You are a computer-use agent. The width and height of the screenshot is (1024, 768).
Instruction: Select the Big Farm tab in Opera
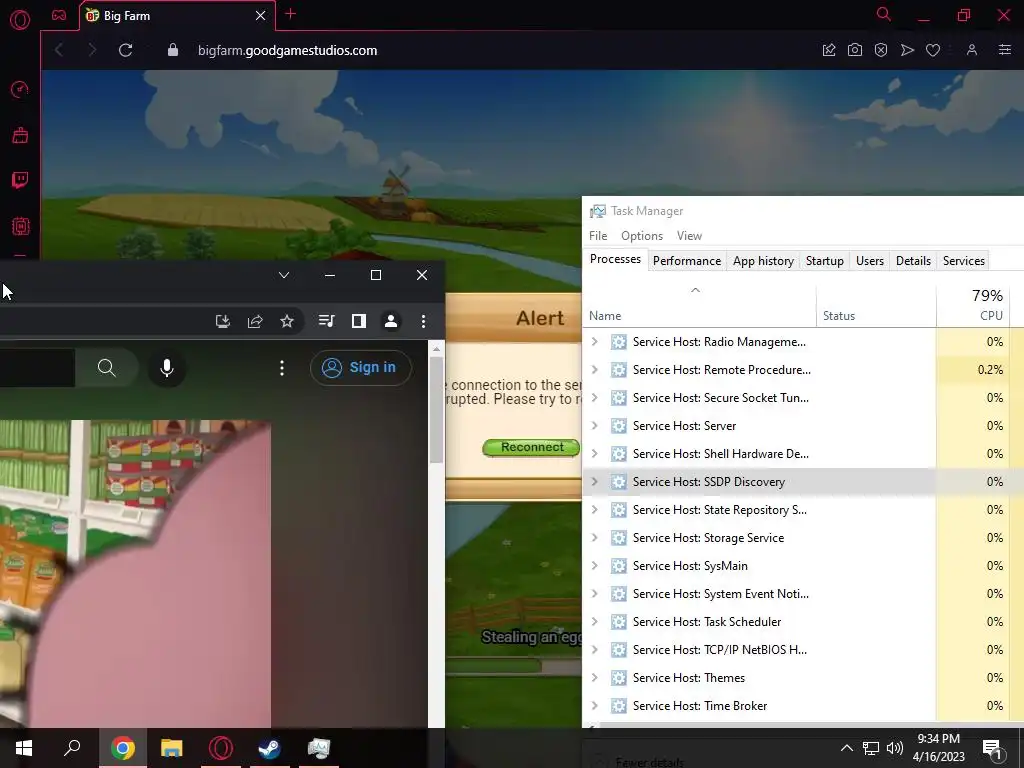coord(177,16)
